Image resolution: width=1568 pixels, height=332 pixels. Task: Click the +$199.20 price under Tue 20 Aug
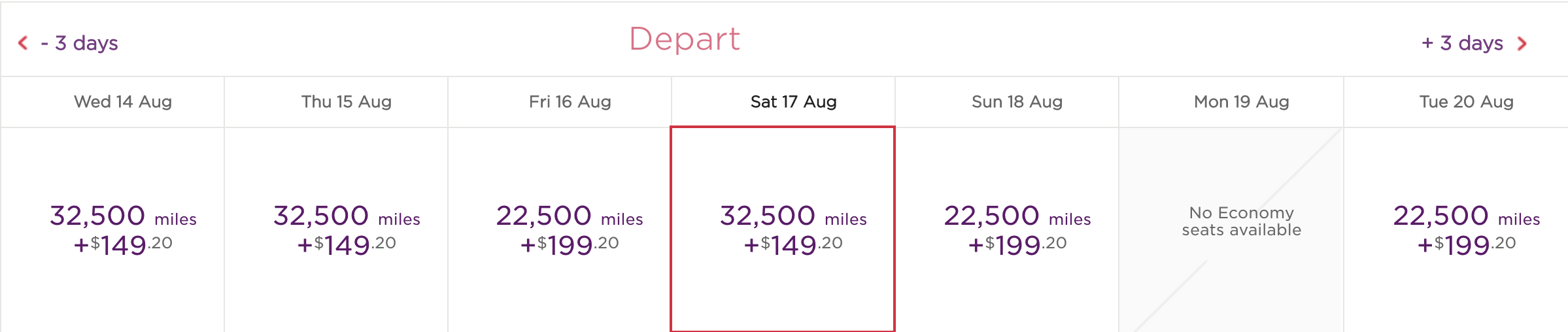[1466, 245]
